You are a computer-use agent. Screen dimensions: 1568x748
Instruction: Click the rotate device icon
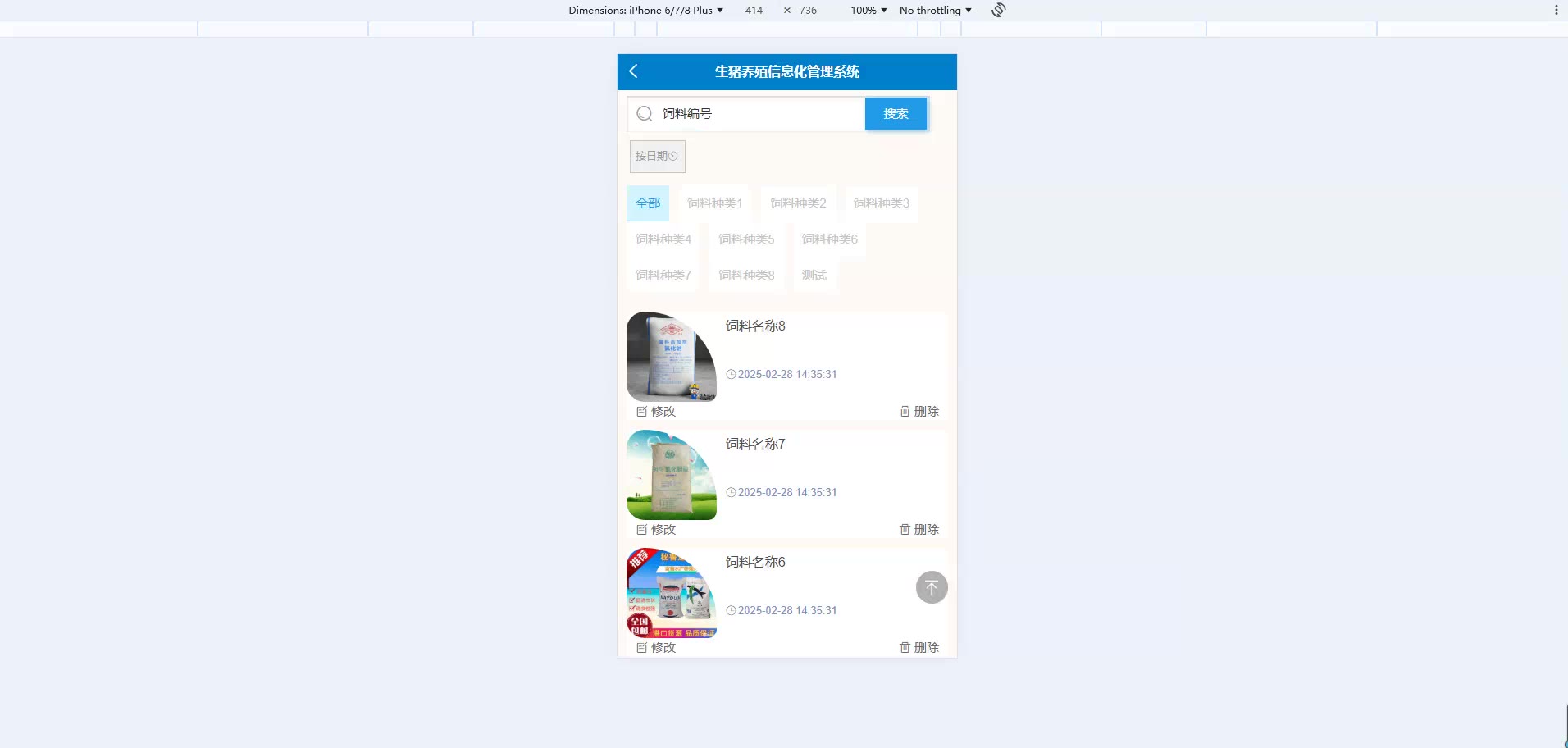tap(998, 10)
